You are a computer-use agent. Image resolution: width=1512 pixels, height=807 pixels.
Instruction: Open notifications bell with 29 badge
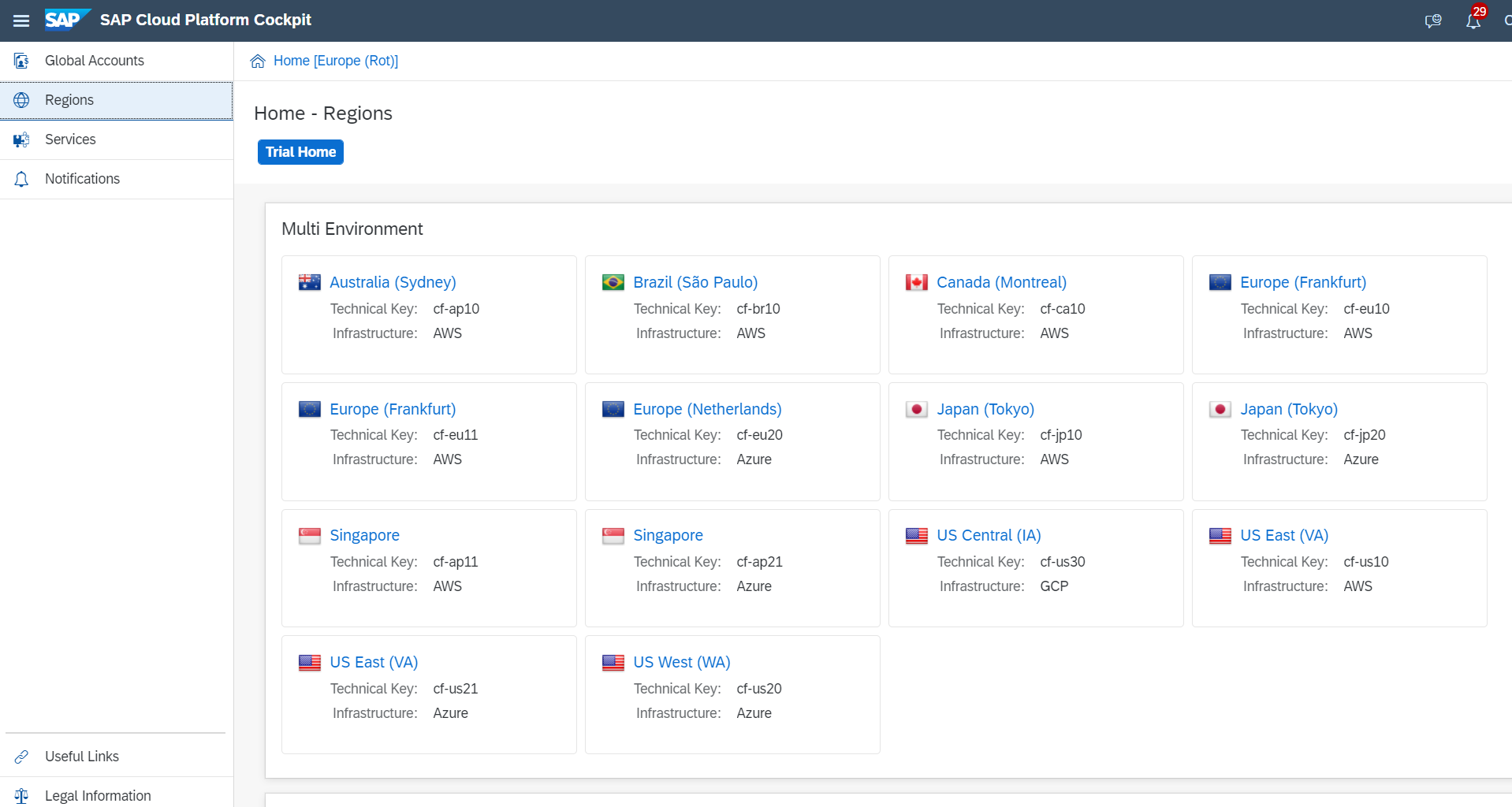pos(1473,20)
